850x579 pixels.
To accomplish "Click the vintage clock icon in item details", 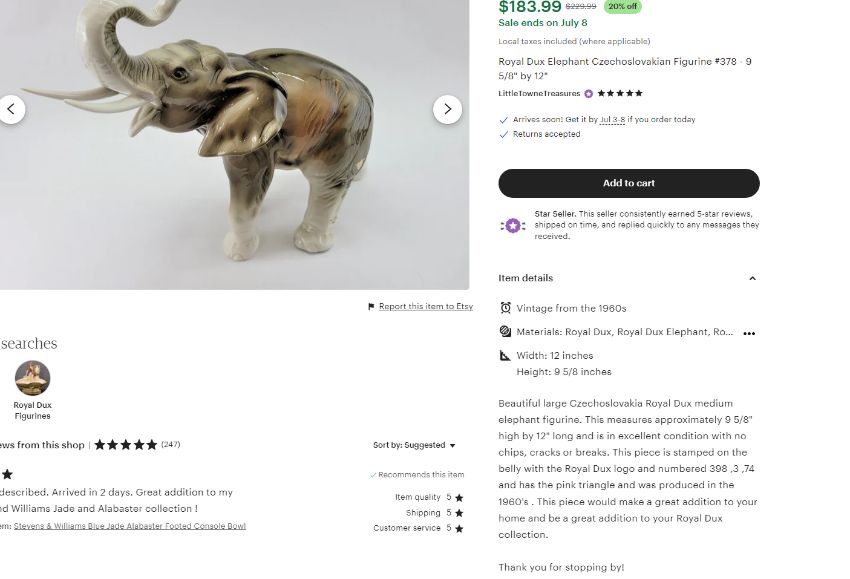I will tap(505, 308).
